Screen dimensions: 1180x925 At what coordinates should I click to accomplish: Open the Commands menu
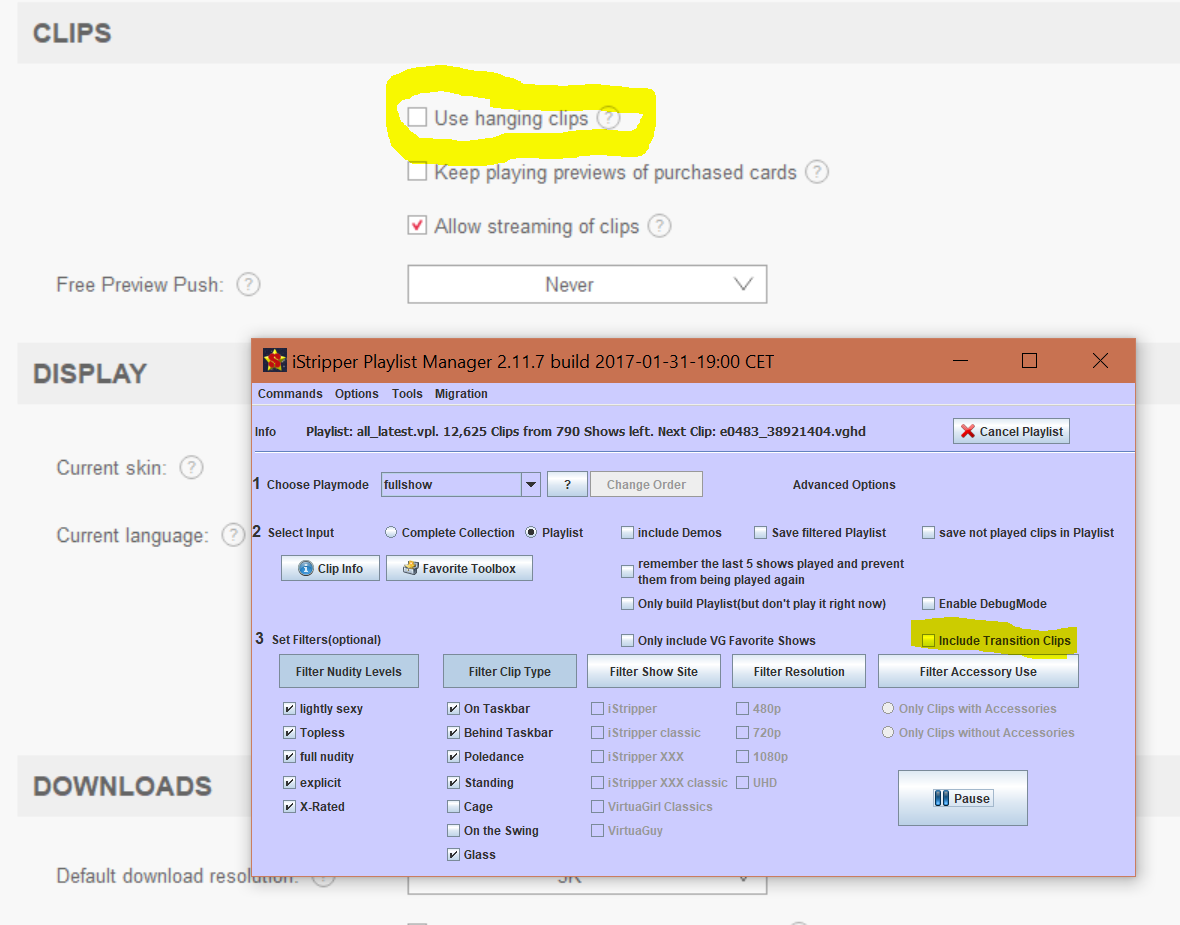click(290, 394)
